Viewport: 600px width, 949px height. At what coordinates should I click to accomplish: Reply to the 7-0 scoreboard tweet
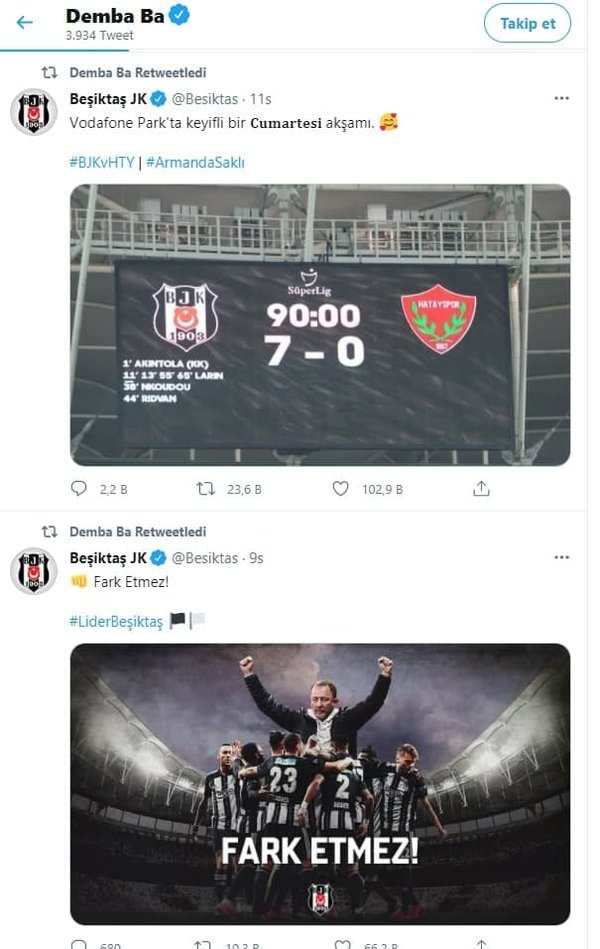pos(79,489)
